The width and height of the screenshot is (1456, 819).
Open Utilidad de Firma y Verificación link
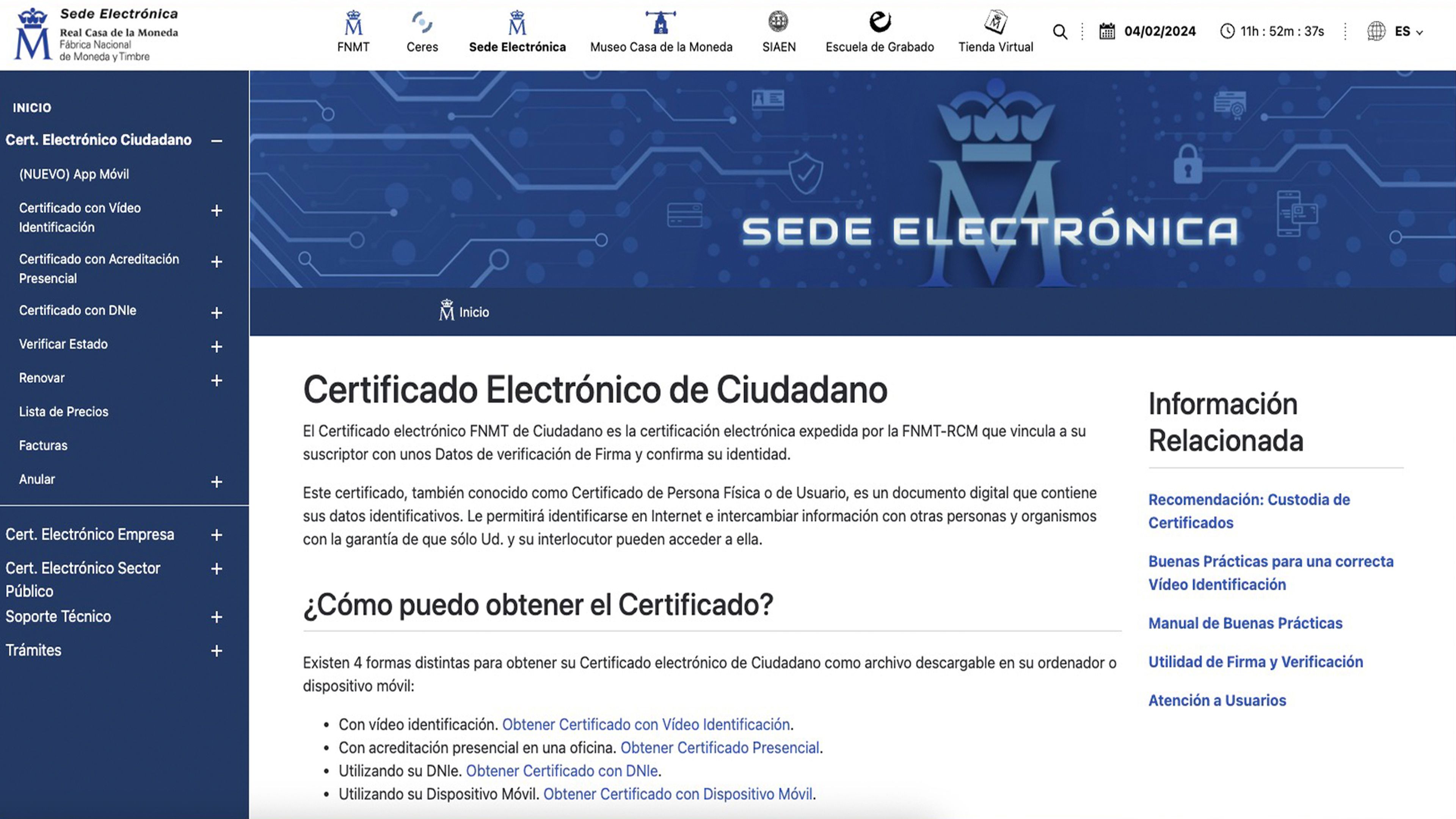(1255, 662)
